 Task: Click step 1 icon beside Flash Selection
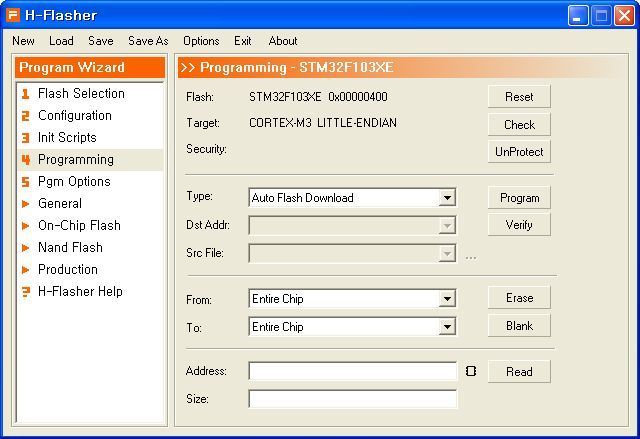pos(25,94)
